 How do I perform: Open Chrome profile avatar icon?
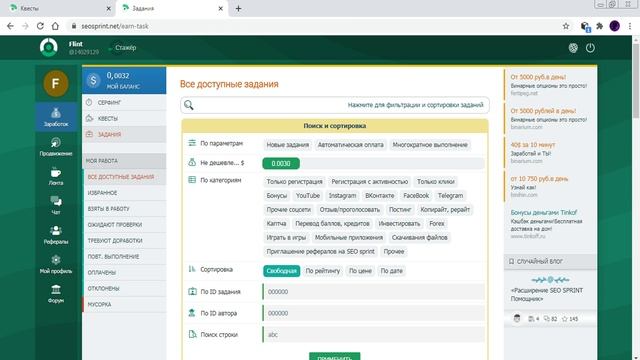point(615,26)
